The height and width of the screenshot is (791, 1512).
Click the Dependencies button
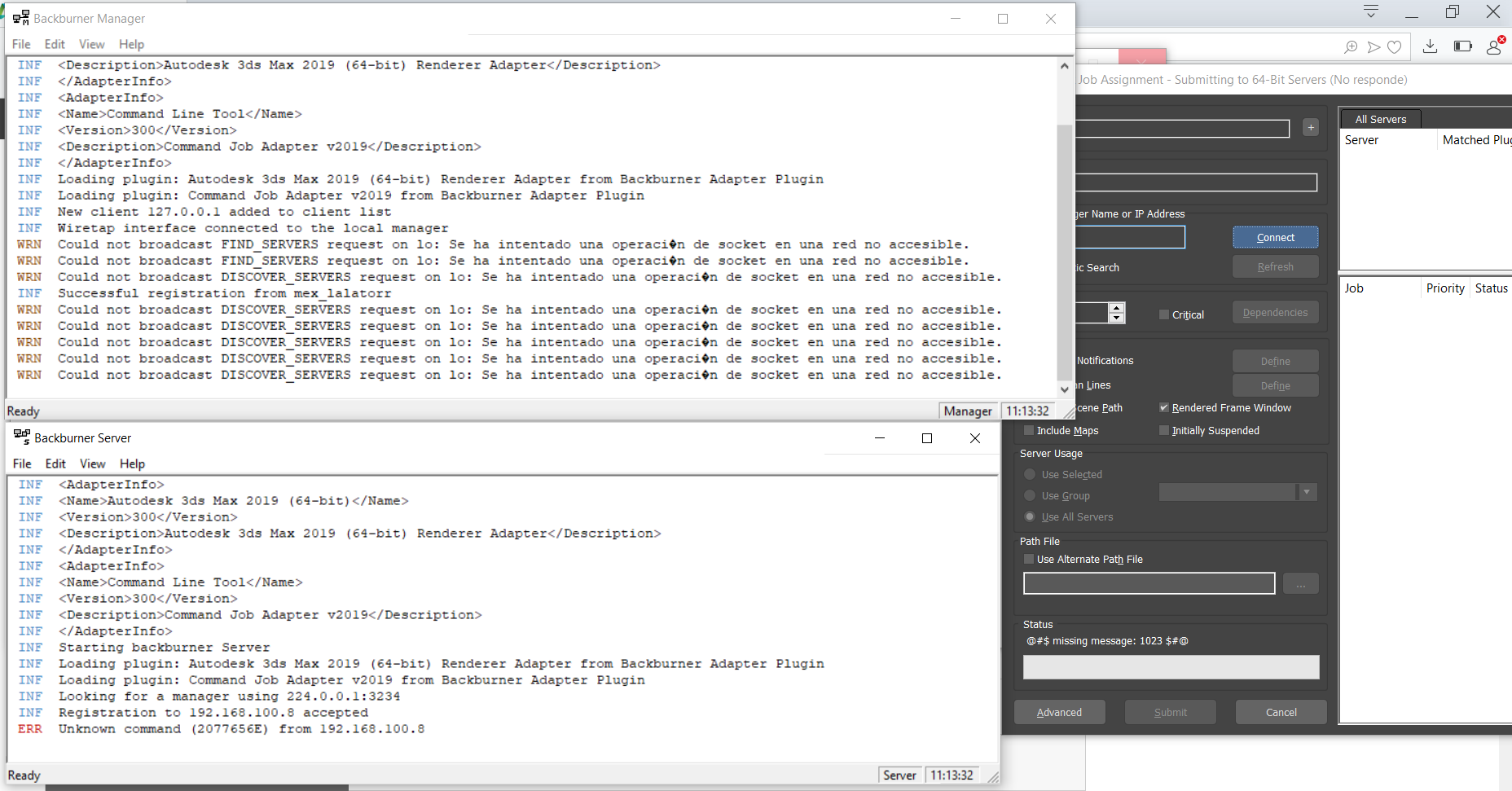point(1275,312)
